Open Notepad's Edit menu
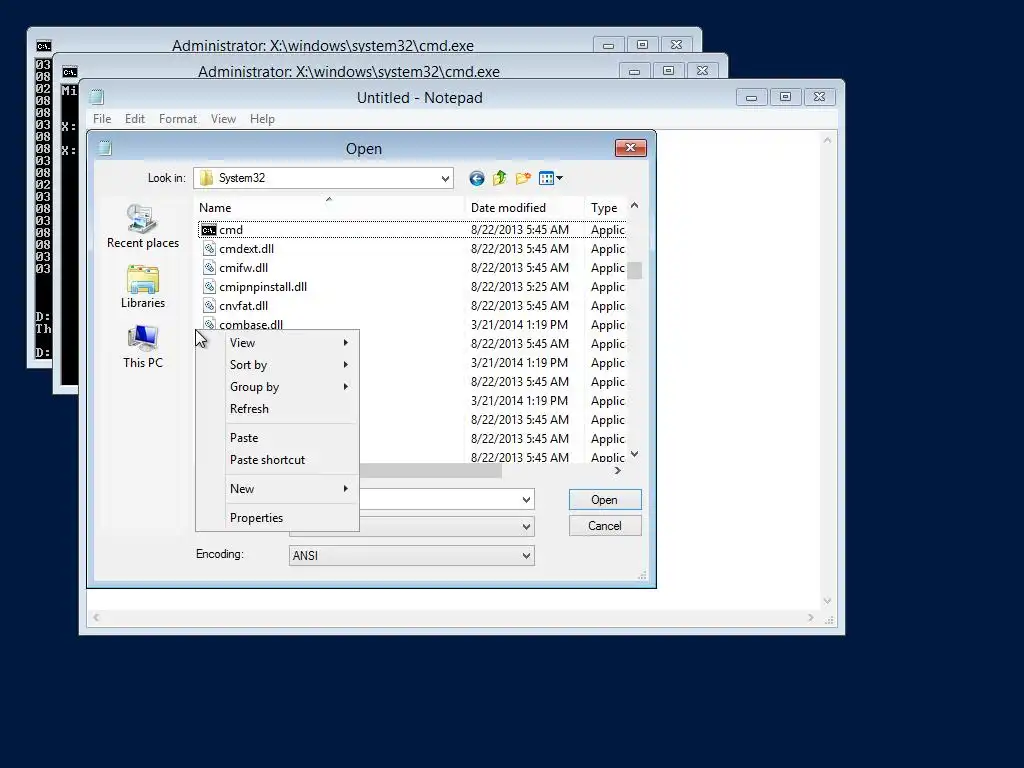 pos(135,119)
